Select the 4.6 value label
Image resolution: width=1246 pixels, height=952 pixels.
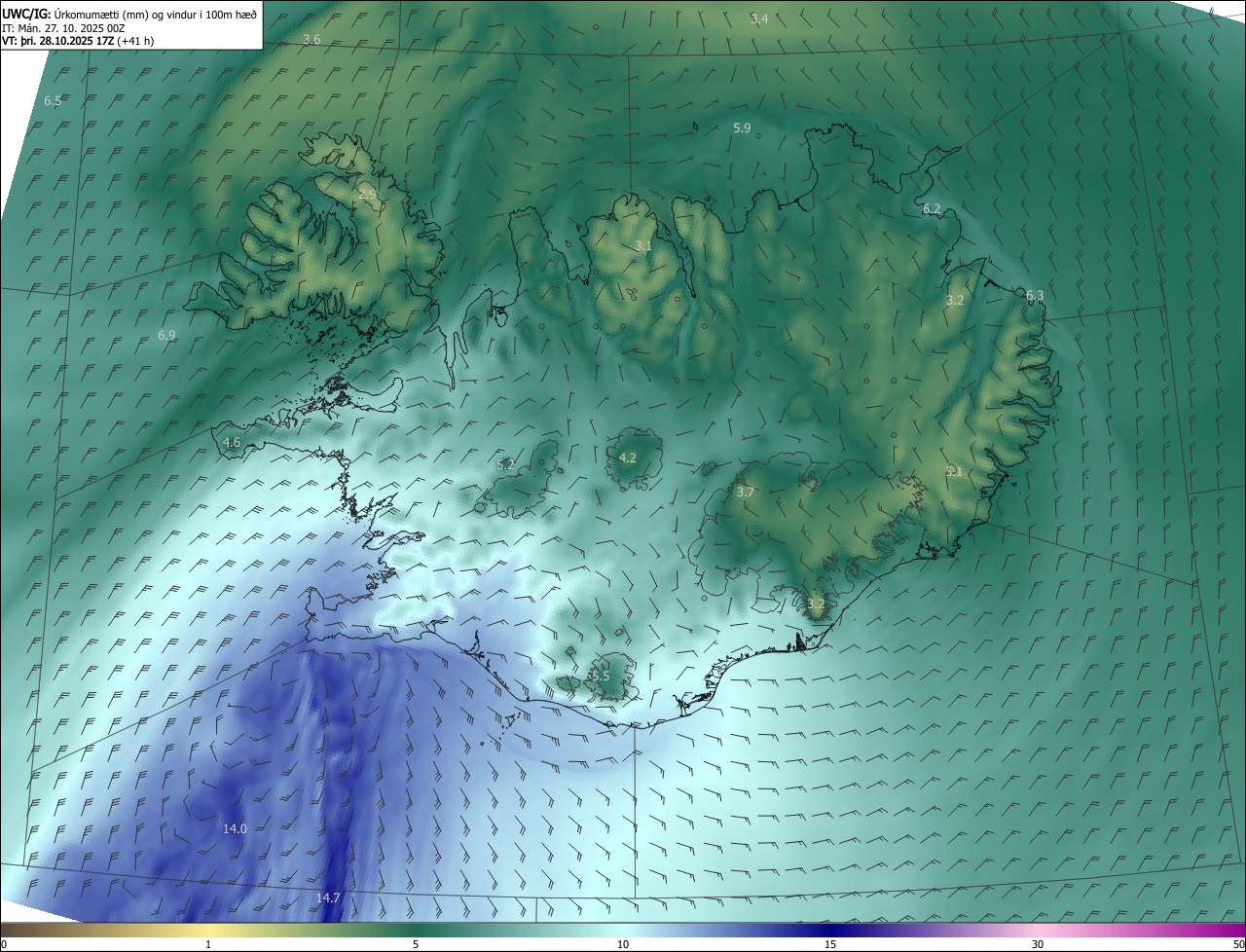[x=232, y=443]
